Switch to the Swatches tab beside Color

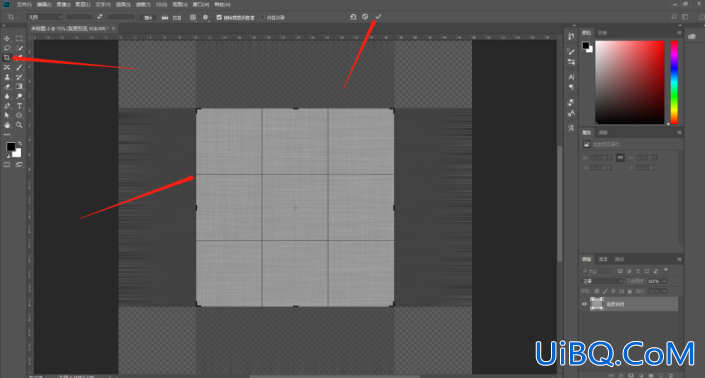pos(602,32)
